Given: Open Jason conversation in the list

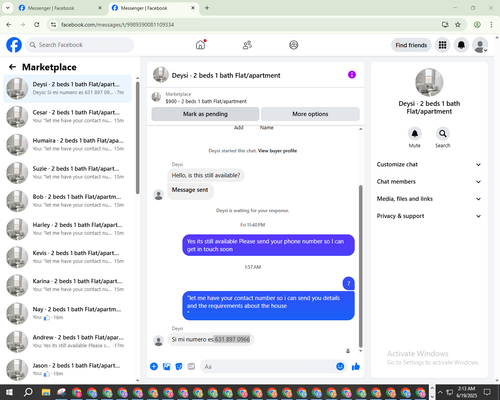Looking at the screenshot, I should [x=68, y=369].
